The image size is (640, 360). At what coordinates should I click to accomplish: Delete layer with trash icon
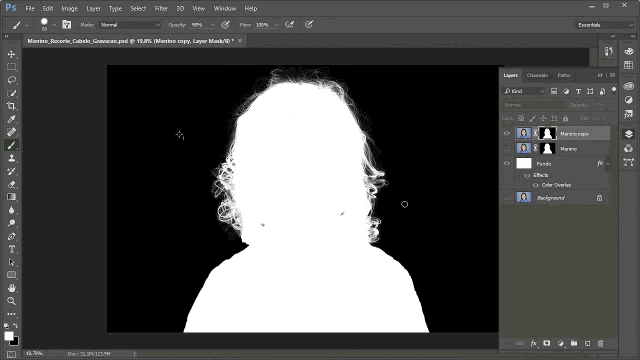[600, 344]
